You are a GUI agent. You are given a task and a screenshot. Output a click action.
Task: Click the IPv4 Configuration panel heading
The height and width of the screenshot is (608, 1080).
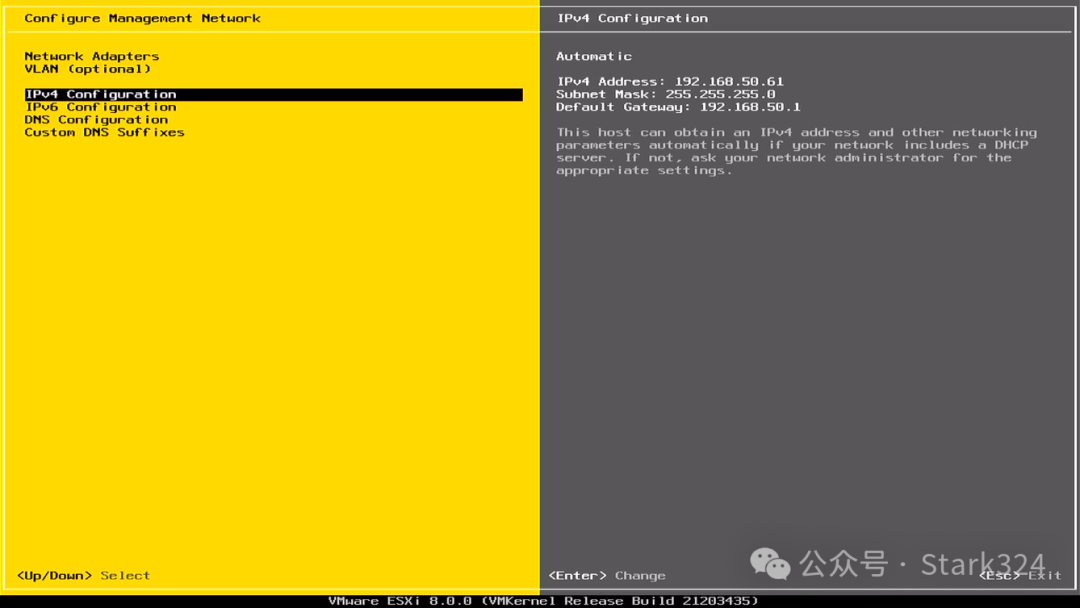(x=632, y=19)
